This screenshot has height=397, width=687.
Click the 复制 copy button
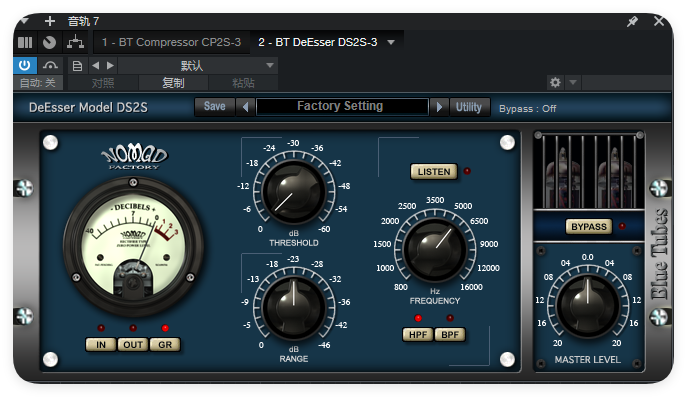tap(174, 83)
